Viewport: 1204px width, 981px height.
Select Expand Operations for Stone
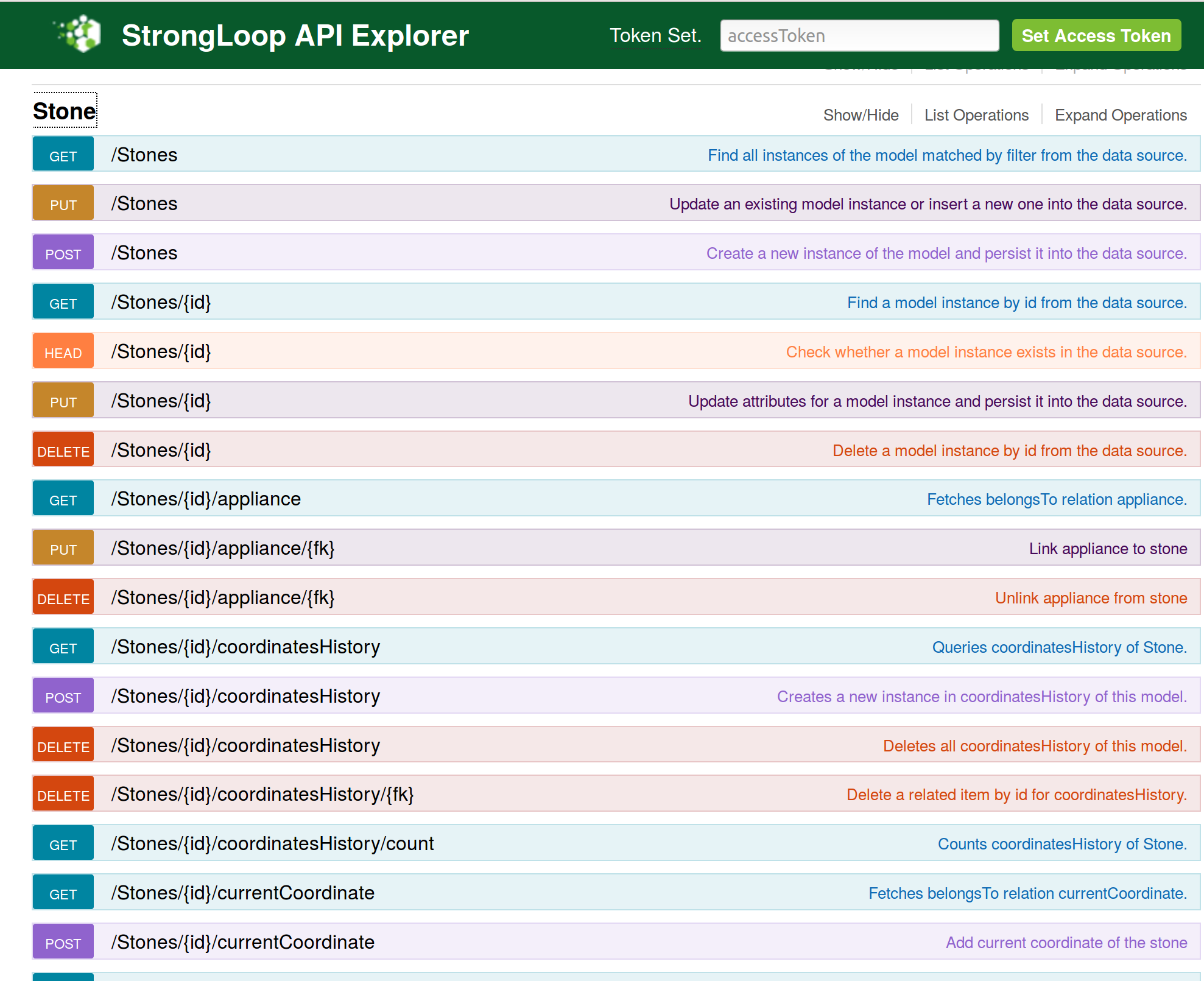tap(1121, 115)
